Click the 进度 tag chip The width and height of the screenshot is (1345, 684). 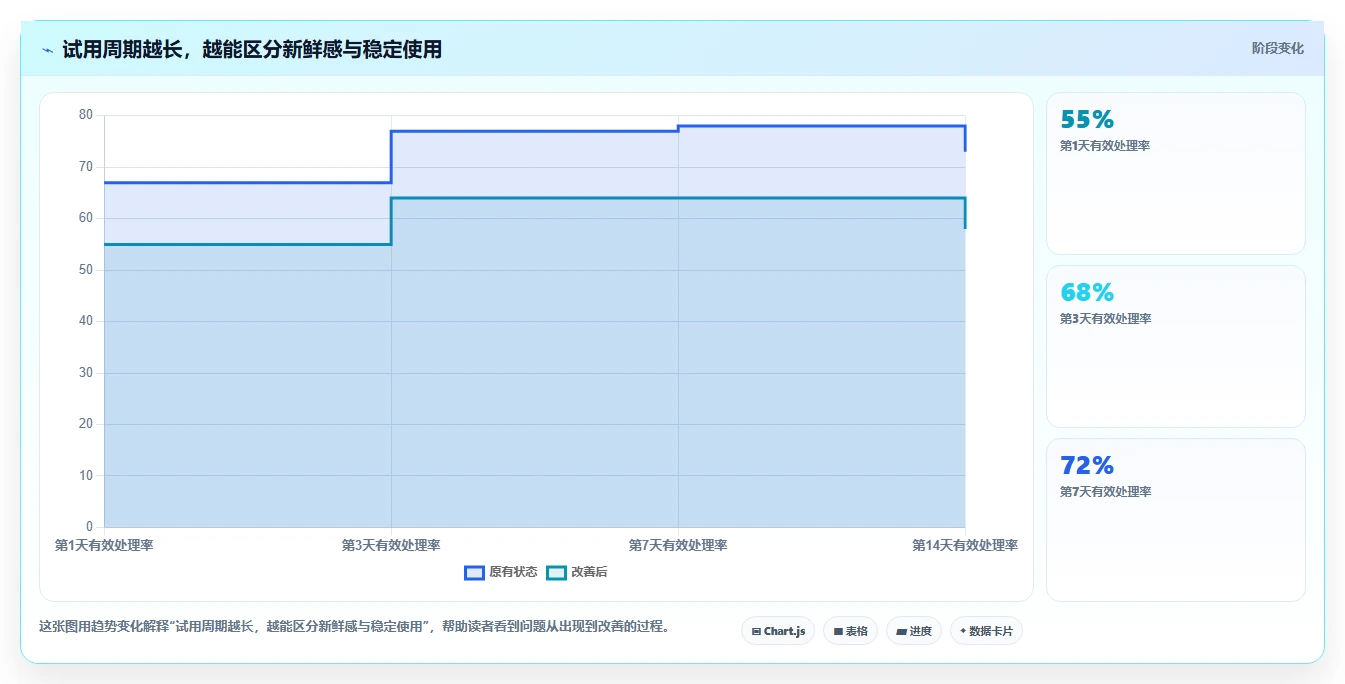tap(914, 631)
